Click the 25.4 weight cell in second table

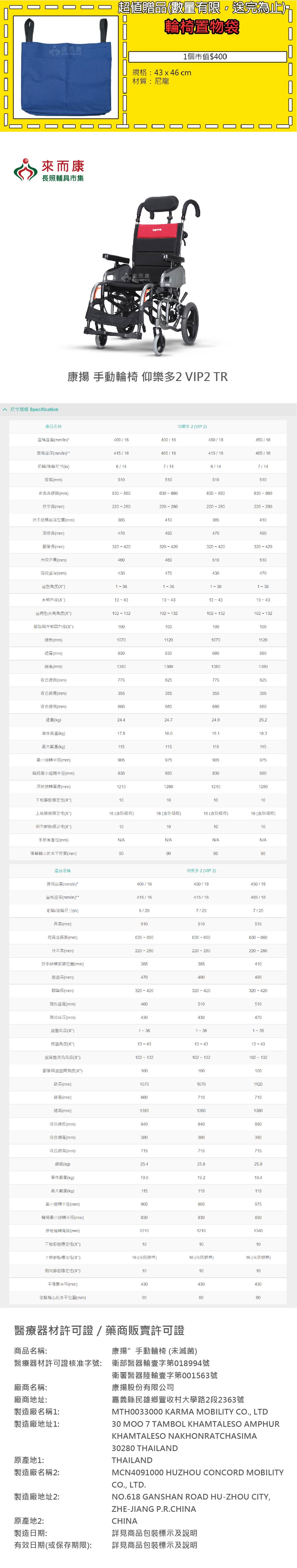pos(144,1164)
